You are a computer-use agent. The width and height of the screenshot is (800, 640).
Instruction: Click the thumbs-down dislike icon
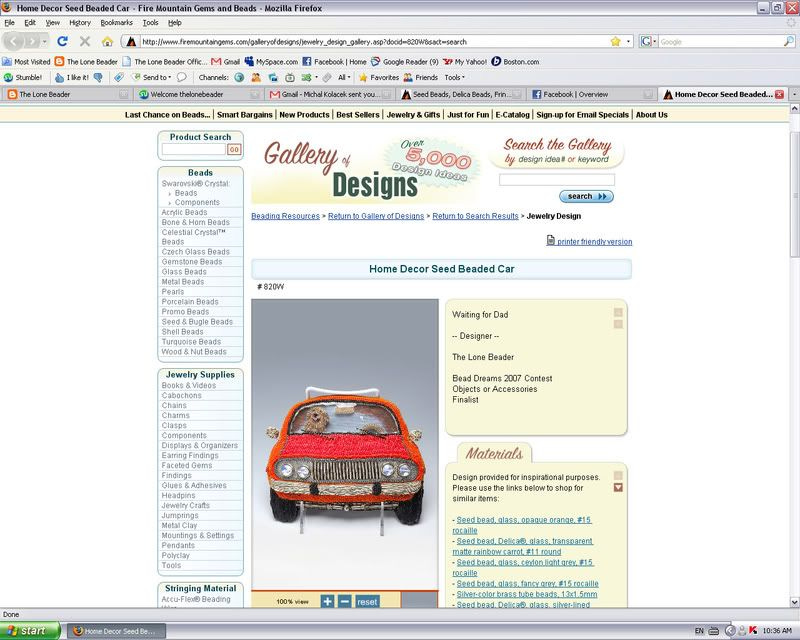coord(98,78)
